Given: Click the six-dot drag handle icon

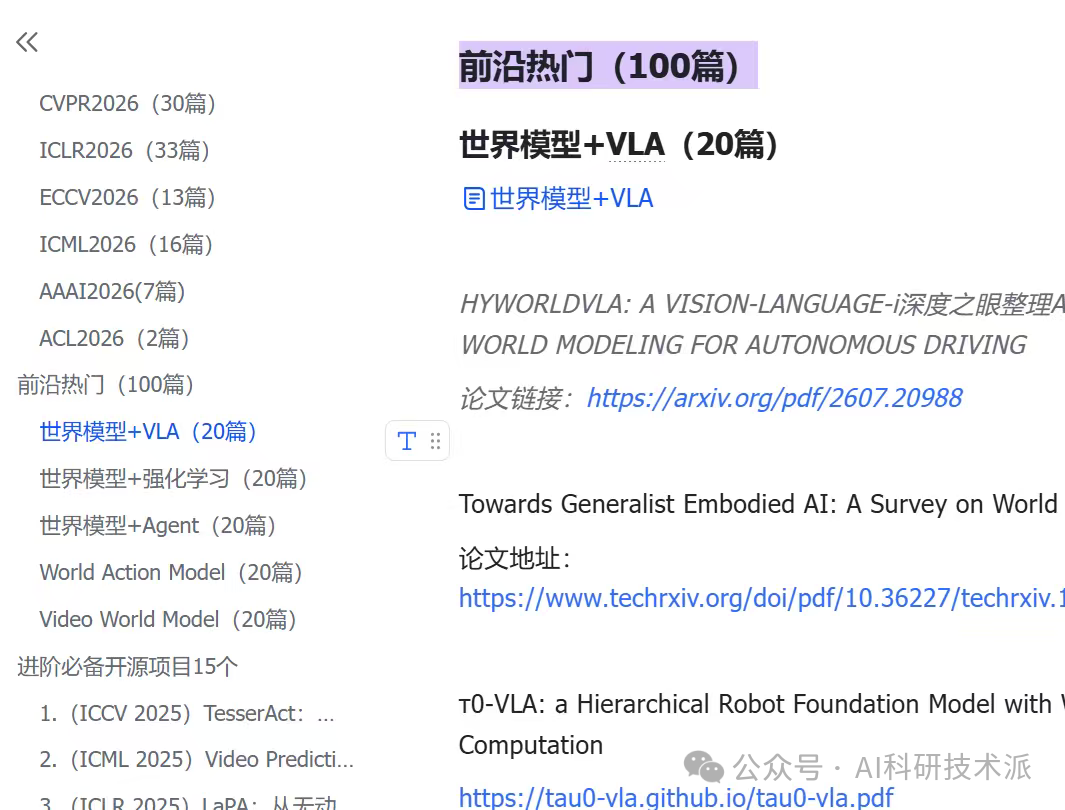Looking at the screenshot, I should point(435,441).
